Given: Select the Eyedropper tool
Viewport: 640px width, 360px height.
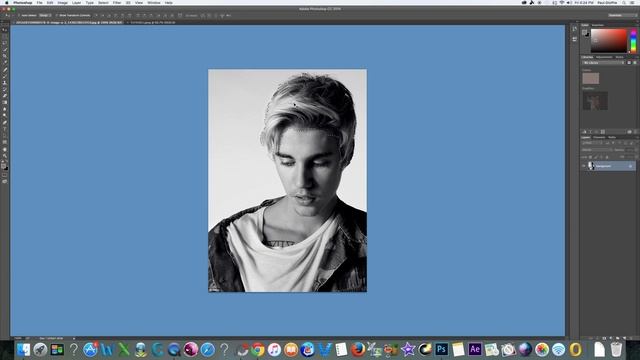Looking at the screenshot, I should click(x=5, y=62).
